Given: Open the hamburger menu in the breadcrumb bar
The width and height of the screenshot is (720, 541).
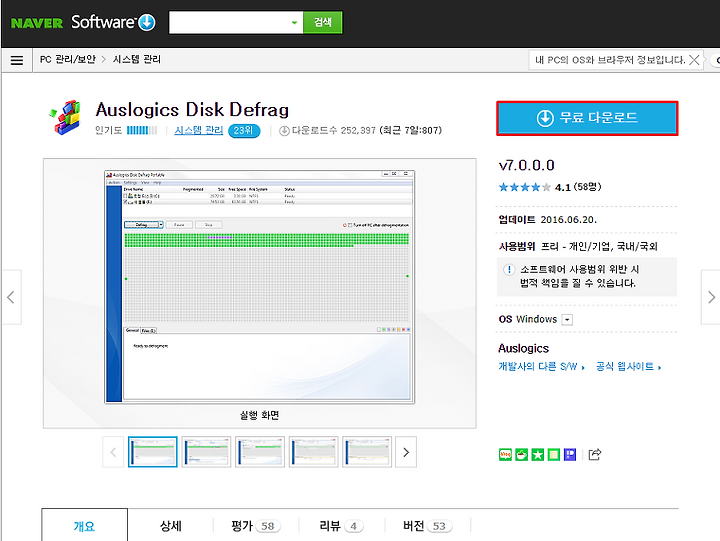Looking at the screenshot, I should pos(17,60).
